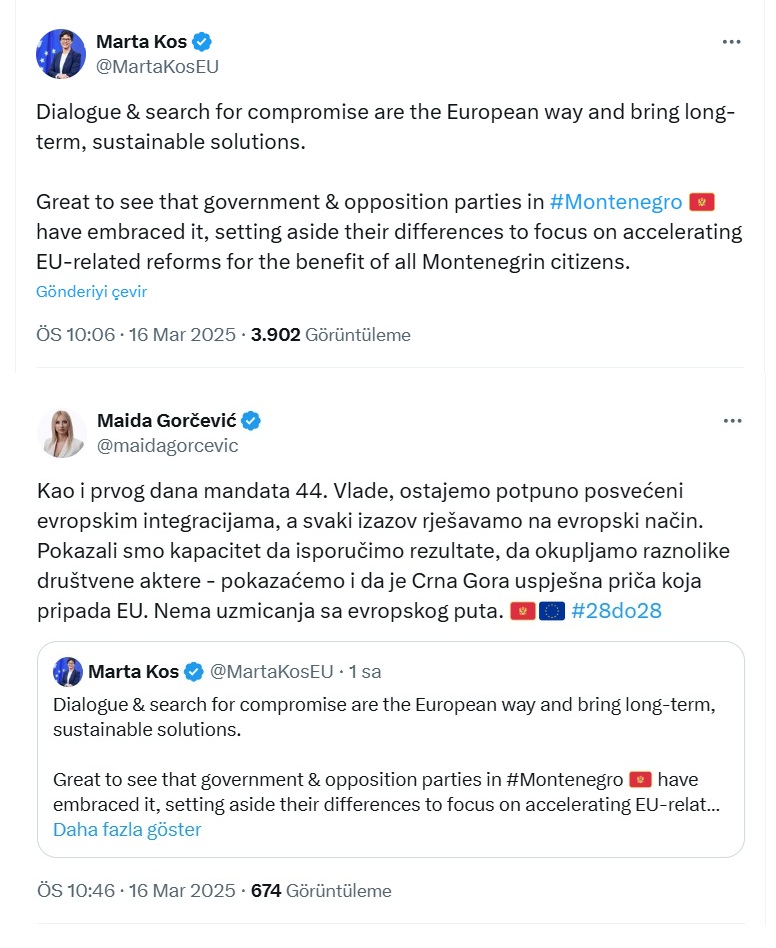The width and height of the screenshot is (776, 948).
Task: Open @MartaKosEU handle link
Action: pos(157,67)
